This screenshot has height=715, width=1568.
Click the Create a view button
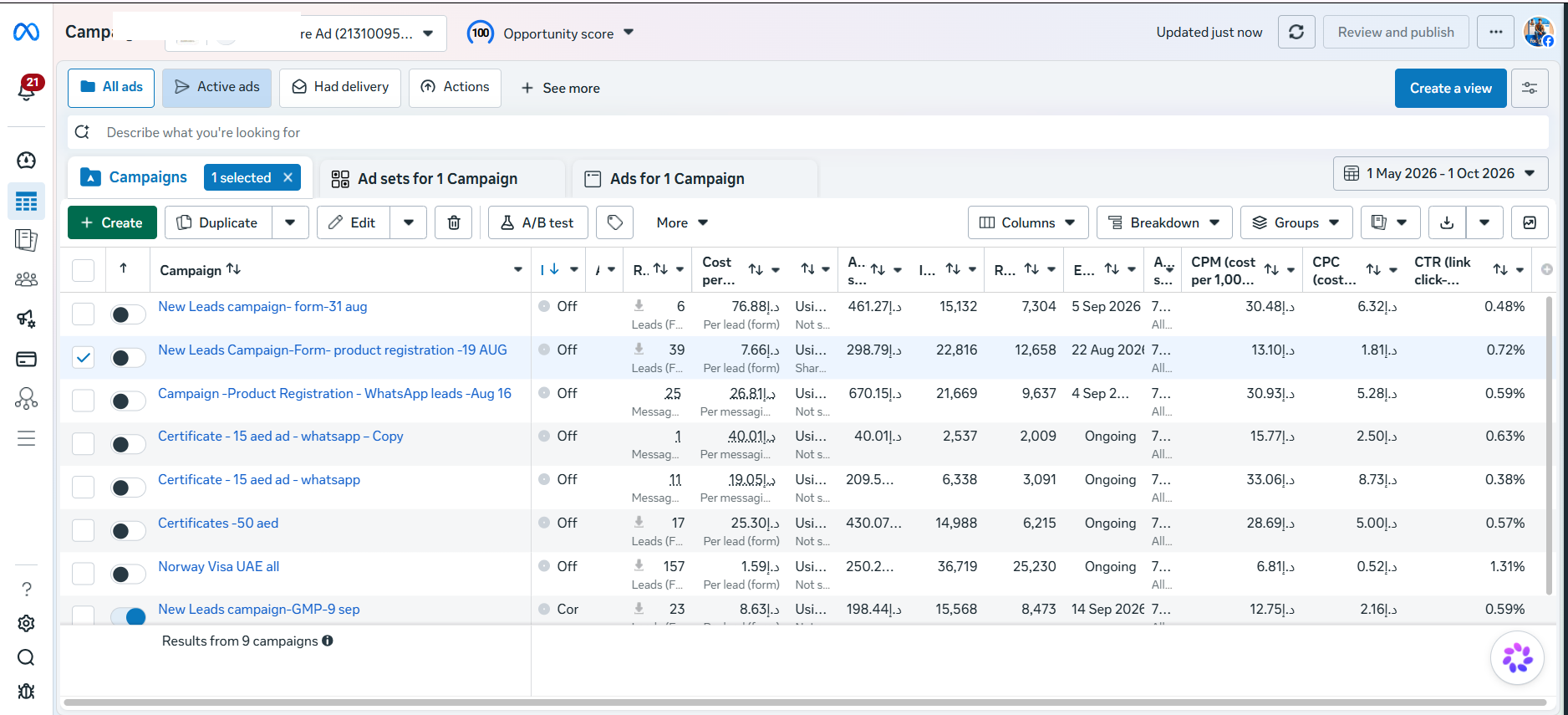point(1450,88)
